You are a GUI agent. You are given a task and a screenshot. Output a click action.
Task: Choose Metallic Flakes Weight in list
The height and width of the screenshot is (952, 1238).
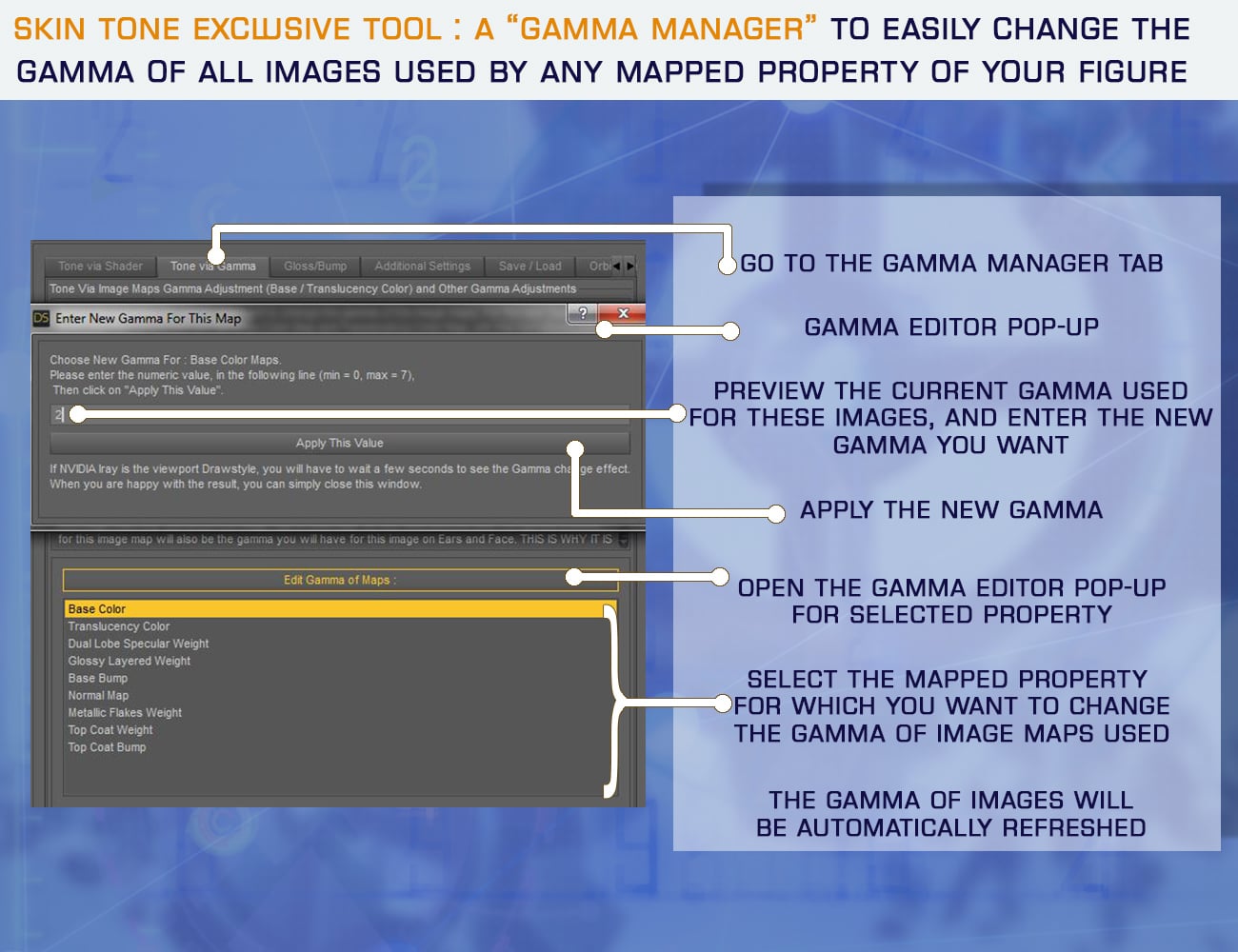pos(125,713)
